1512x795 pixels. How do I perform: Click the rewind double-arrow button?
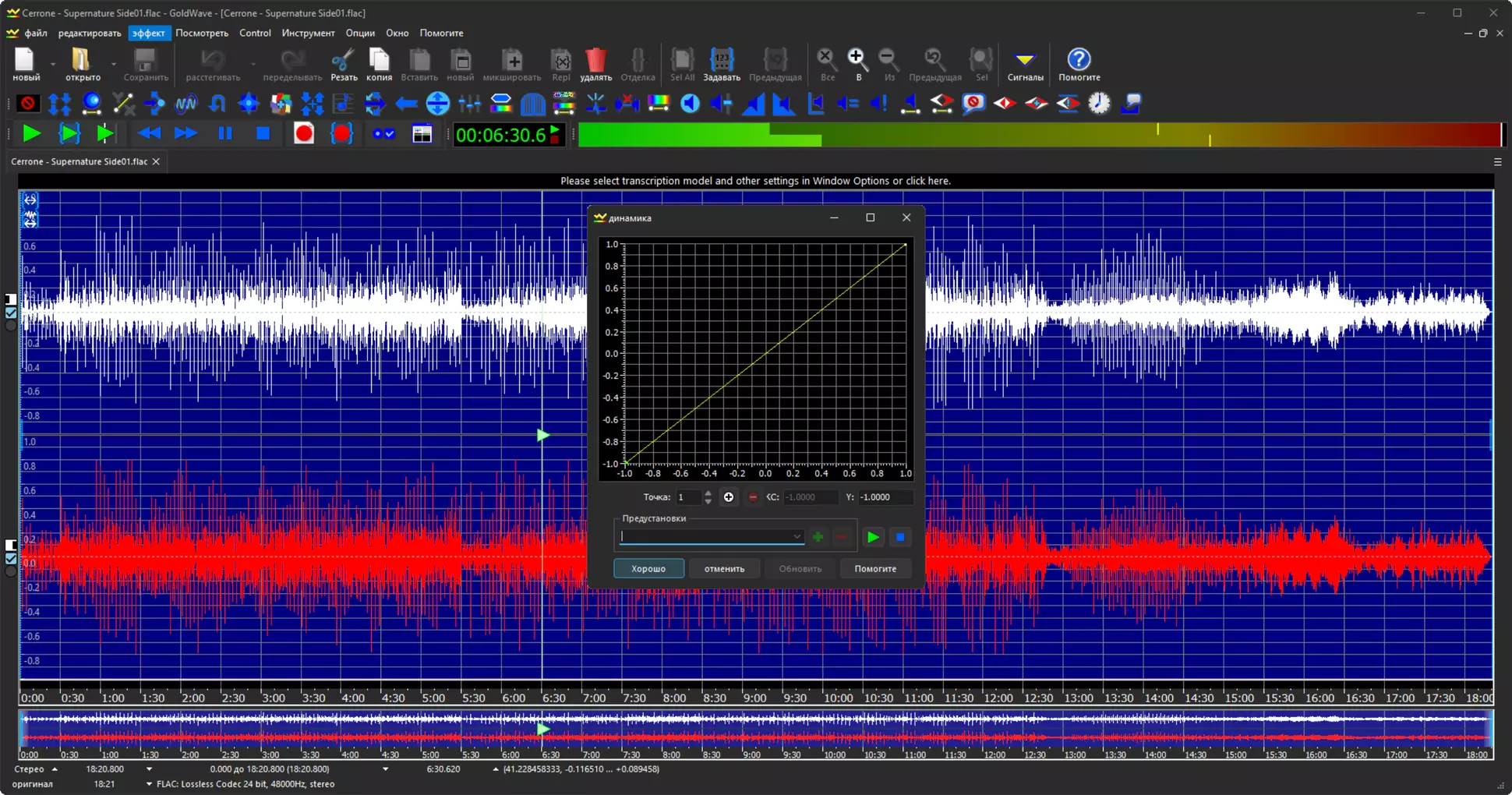[148, 134]
